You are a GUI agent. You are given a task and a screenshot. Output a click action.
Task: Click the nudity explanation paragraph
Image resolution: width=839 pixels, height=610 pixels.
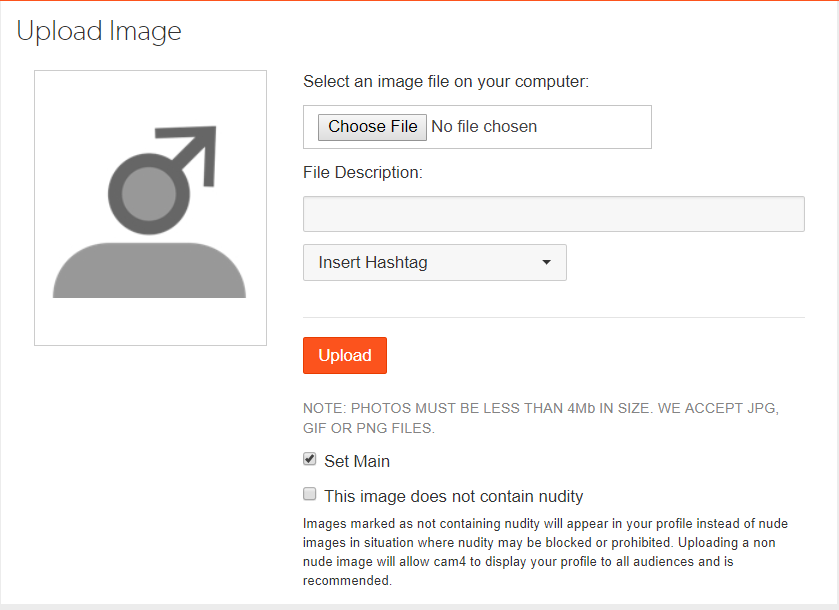[540, 551]
